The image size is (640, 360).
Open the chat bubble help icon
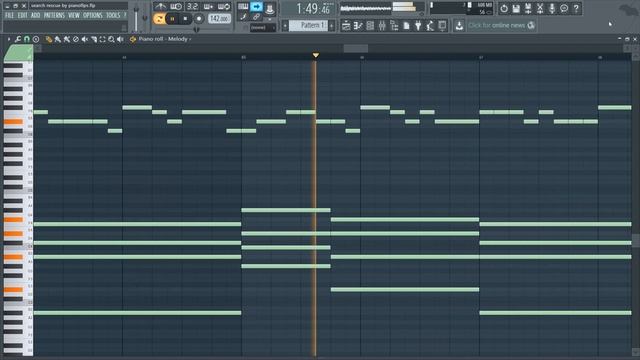point(564,9)
